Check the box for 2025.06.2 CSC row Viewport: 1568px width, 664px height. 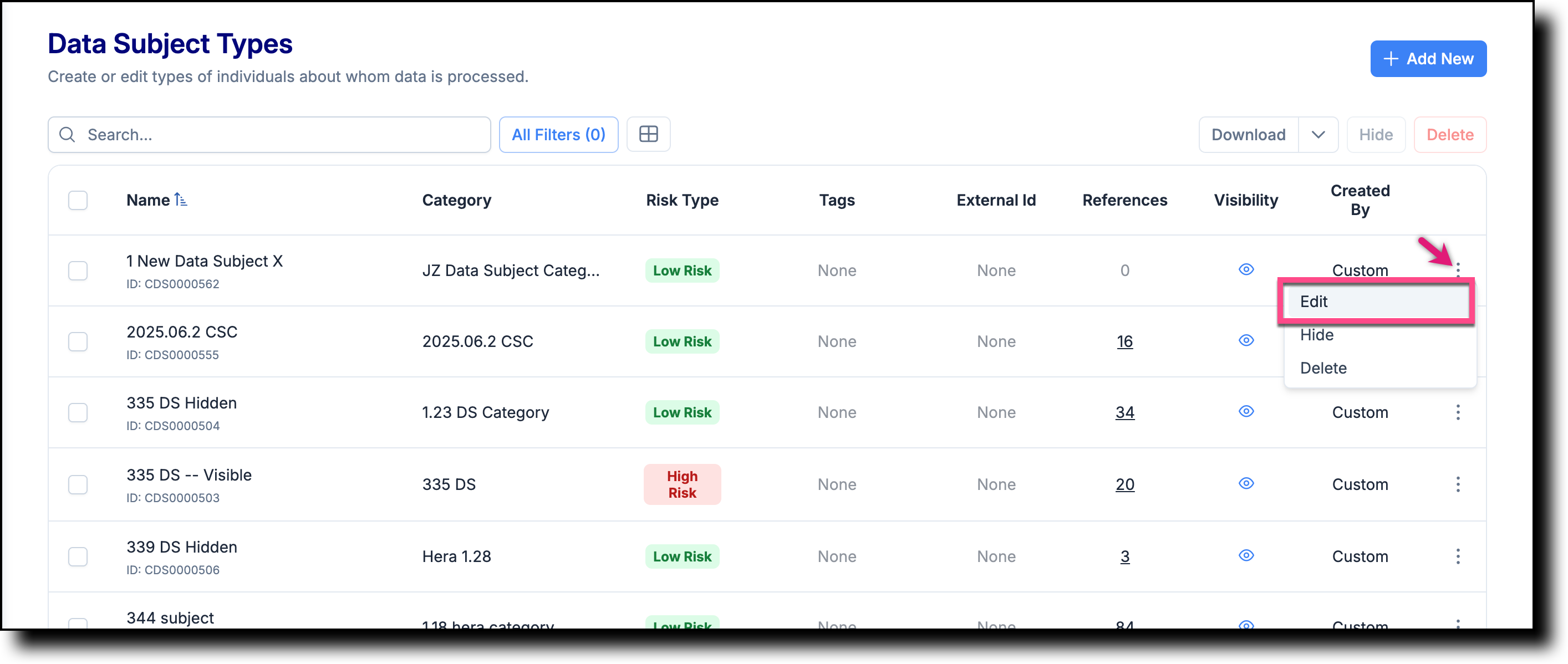[x=78, y=341]
